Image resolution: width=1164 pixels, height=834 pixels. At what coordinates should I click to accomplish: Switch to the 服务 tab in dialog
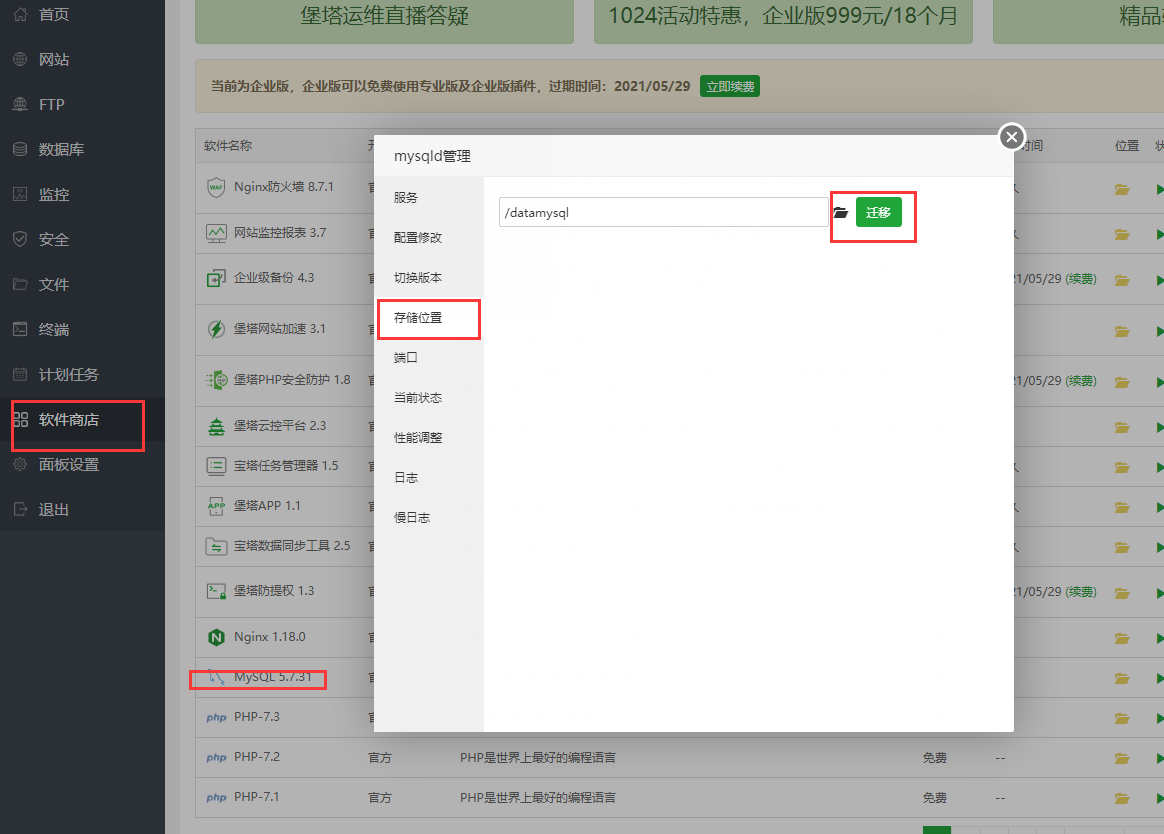pos(405,198)
